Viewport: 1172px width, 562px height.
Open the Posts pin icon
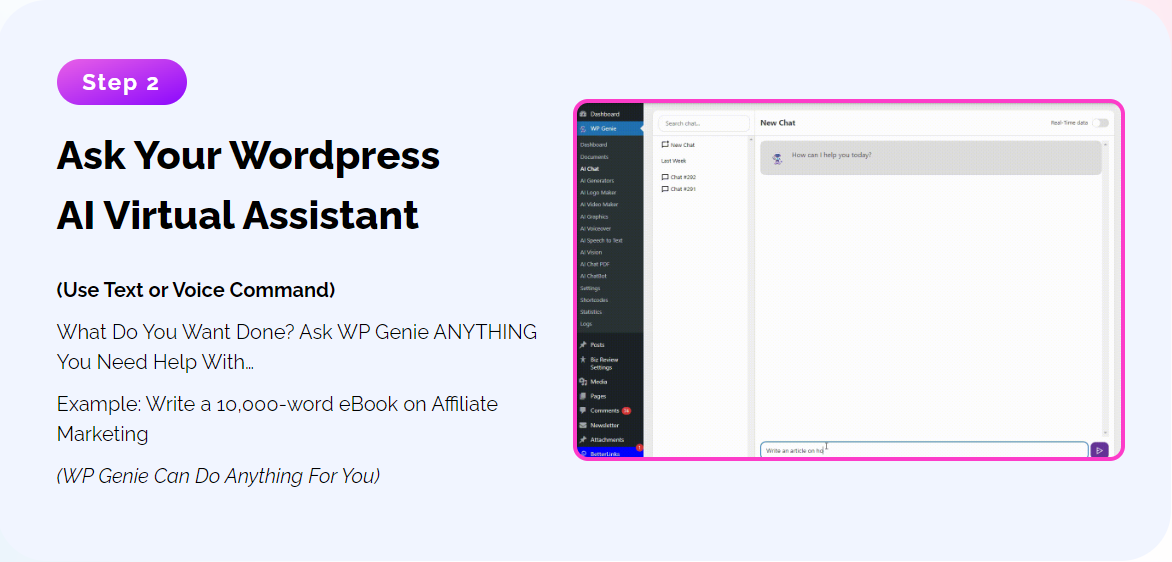point(583,345)
